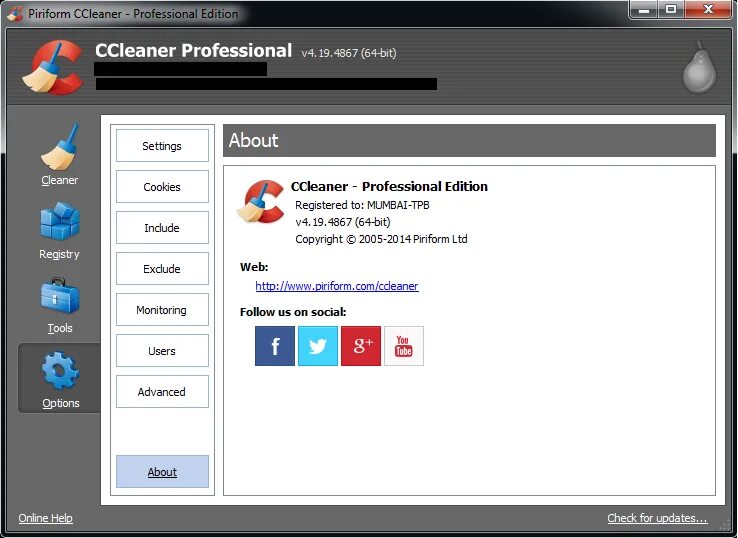Select the Options gear section
The width and height of the screenshot is (738, 538).
point(59,378)
